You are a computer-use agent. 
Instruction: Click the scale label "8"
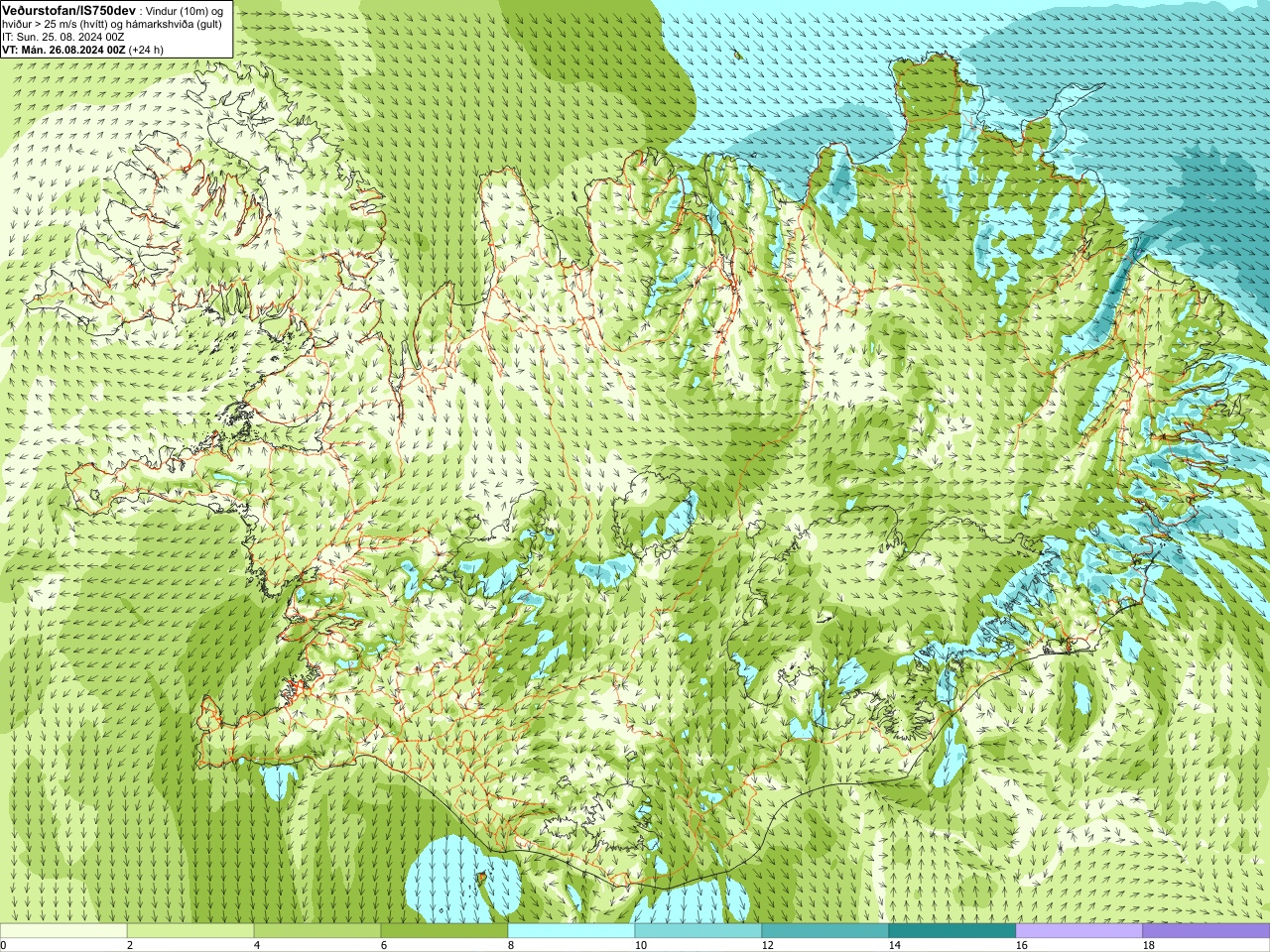(x=511, y=946)
